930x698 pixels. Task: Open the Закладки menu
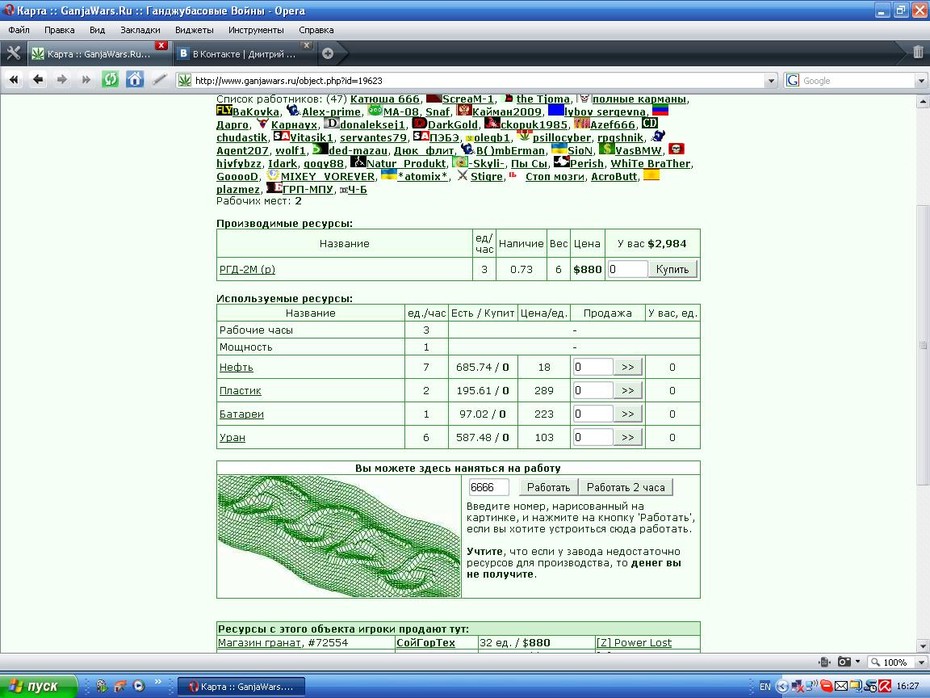pos(140,30)
